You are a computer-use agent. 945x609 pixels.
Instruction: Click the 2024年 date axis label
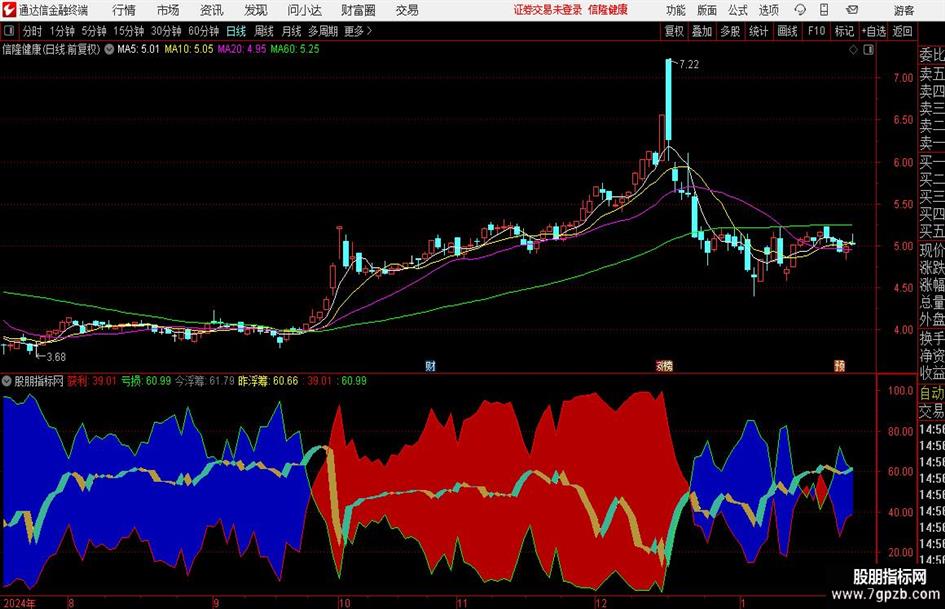point(20,603)
